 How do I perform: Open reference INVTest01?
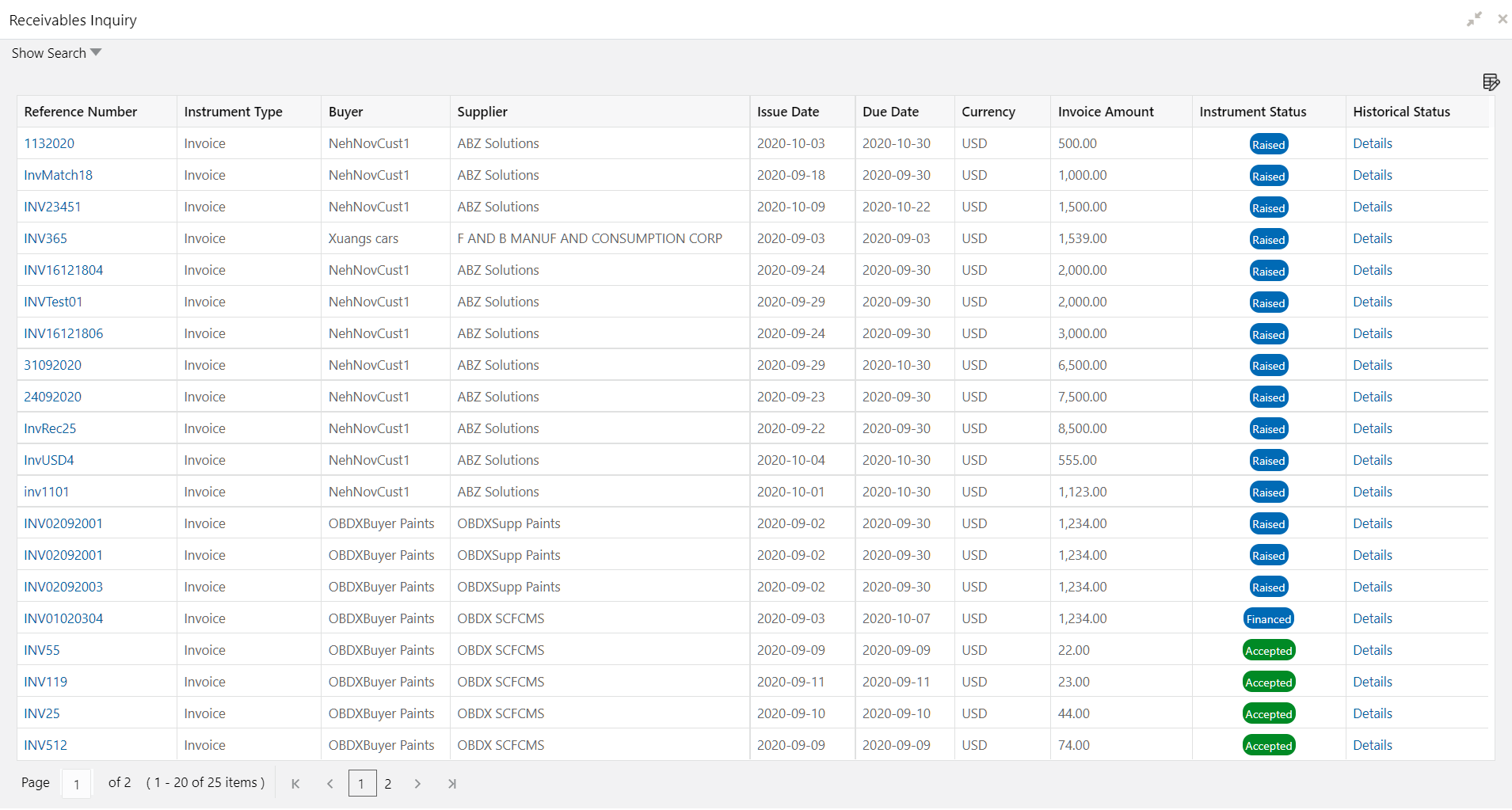53,302
